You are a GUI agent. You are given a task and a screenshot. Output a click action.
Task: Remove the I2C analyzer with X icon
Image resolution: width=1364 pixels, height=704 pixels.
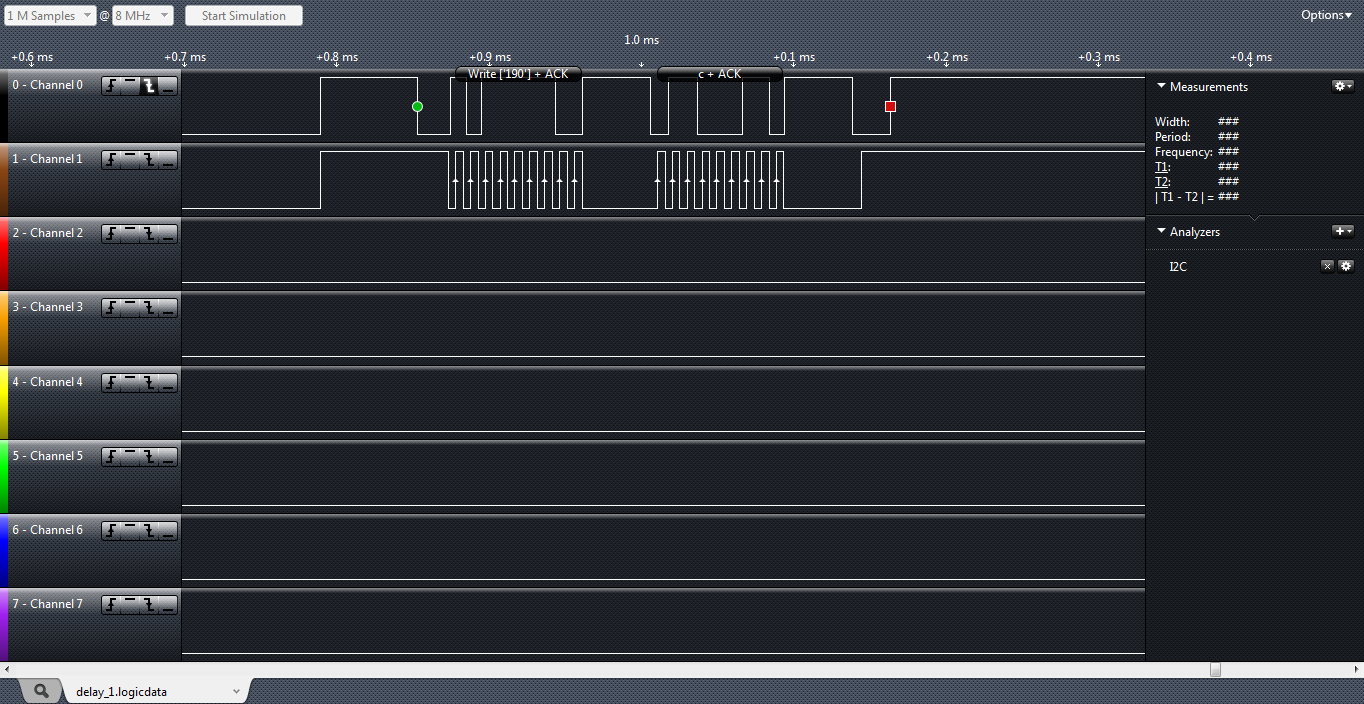tap(1327, 266)
